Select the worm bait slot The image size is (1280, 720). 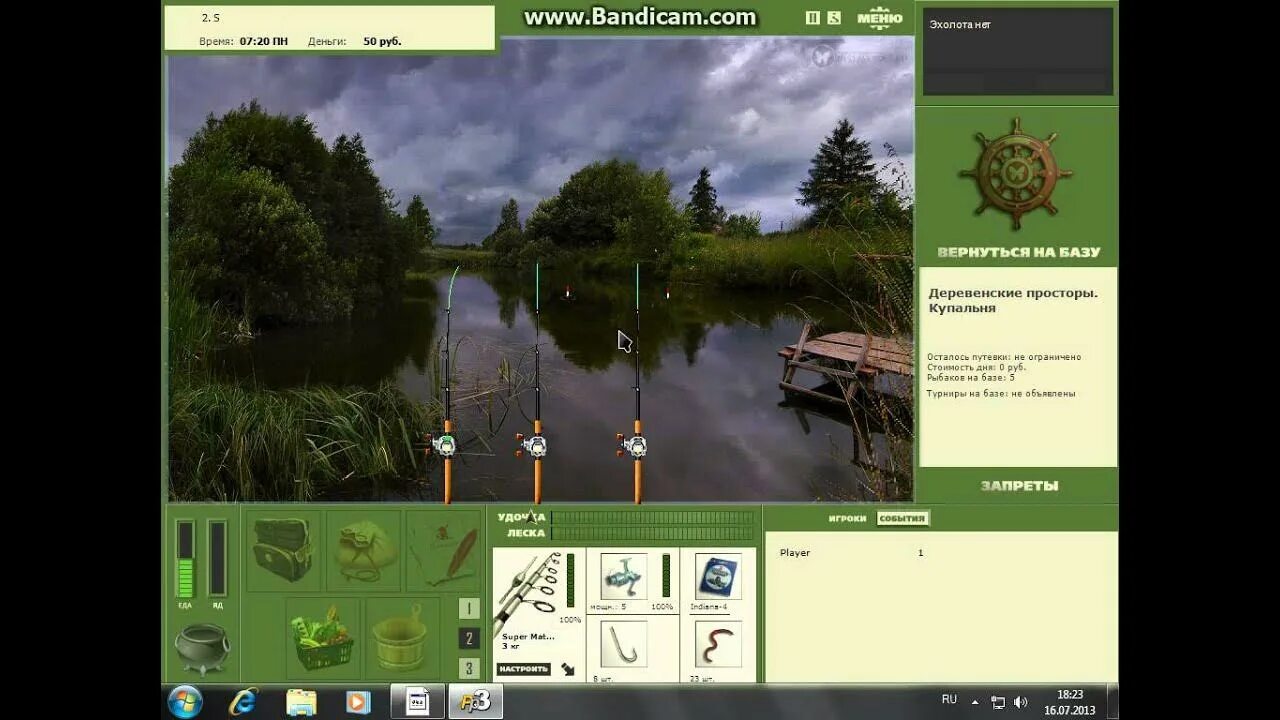[718, 644]
